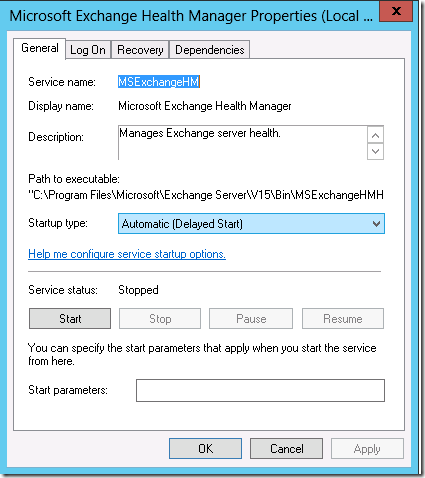Switch to the Log On tab
Screen dimensions: 425x478
(88, 50)
